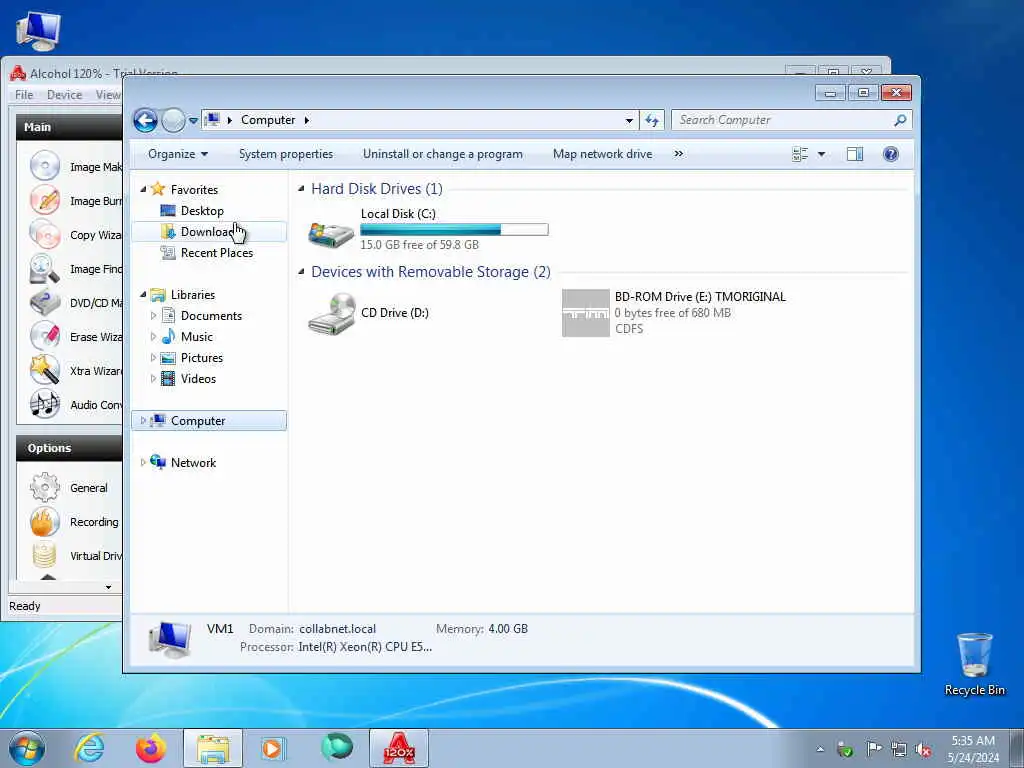The image size is (1024, 768).
Task: Click the muted volume tray icon
Action: [923, 749]
